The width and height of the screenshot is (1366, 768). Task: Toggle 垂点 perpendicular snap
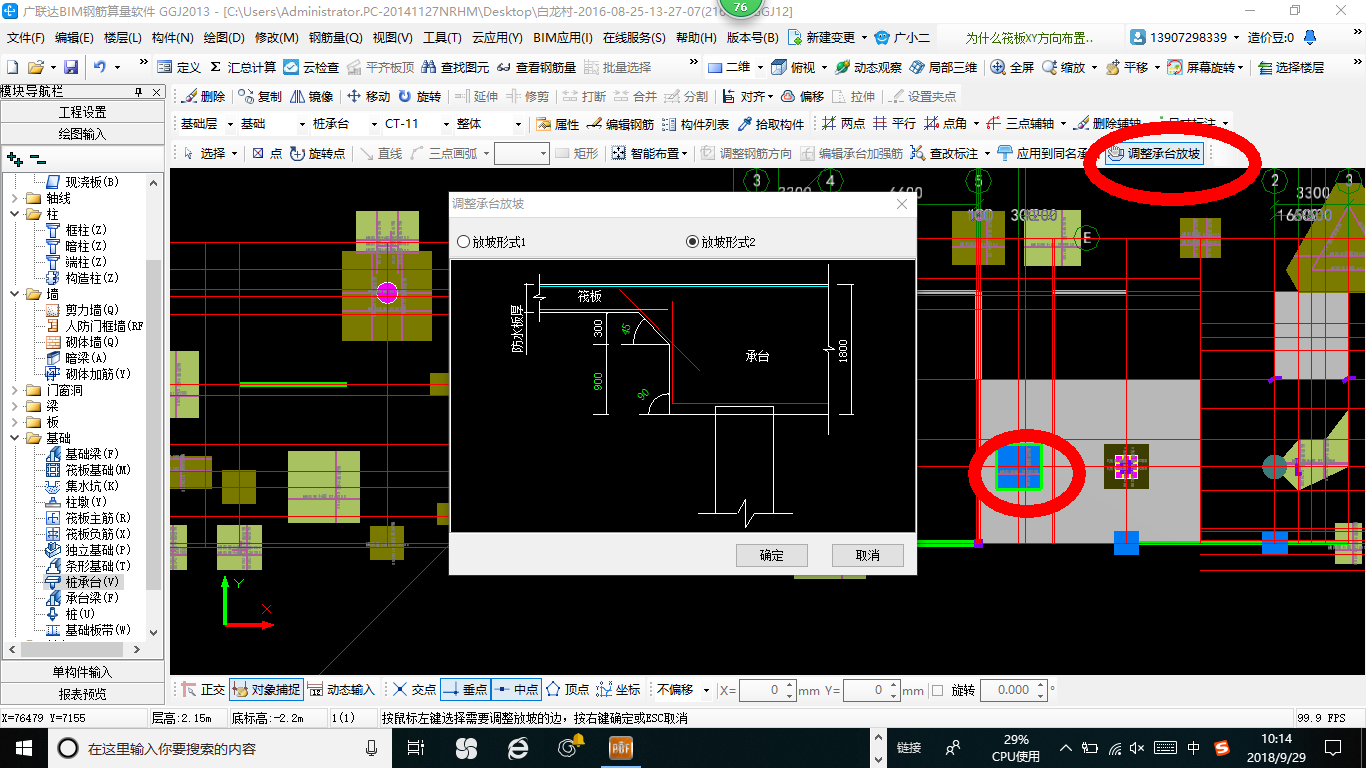(465, 690)
